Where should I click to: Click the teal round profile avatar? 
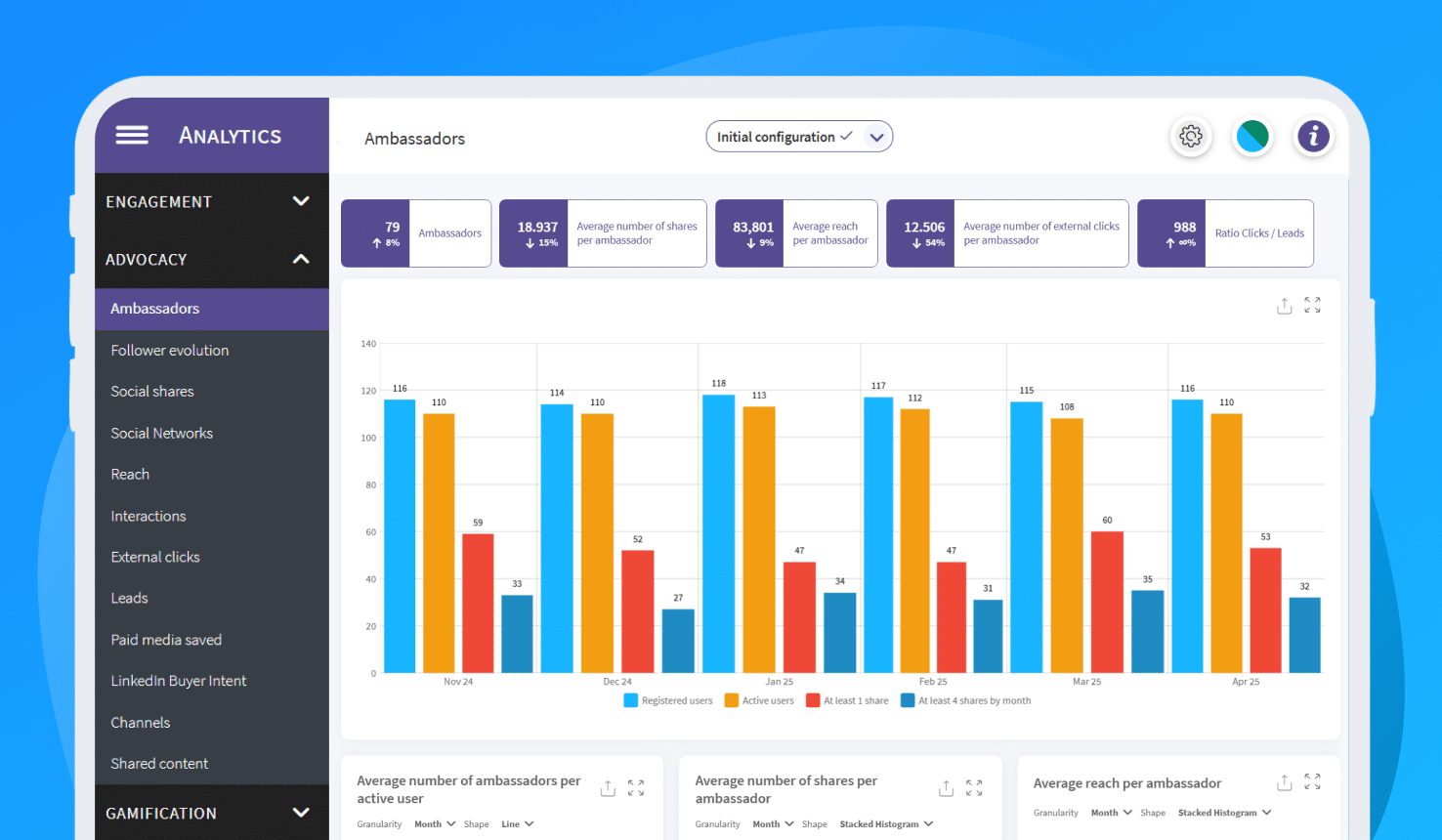click(1252, 137)
